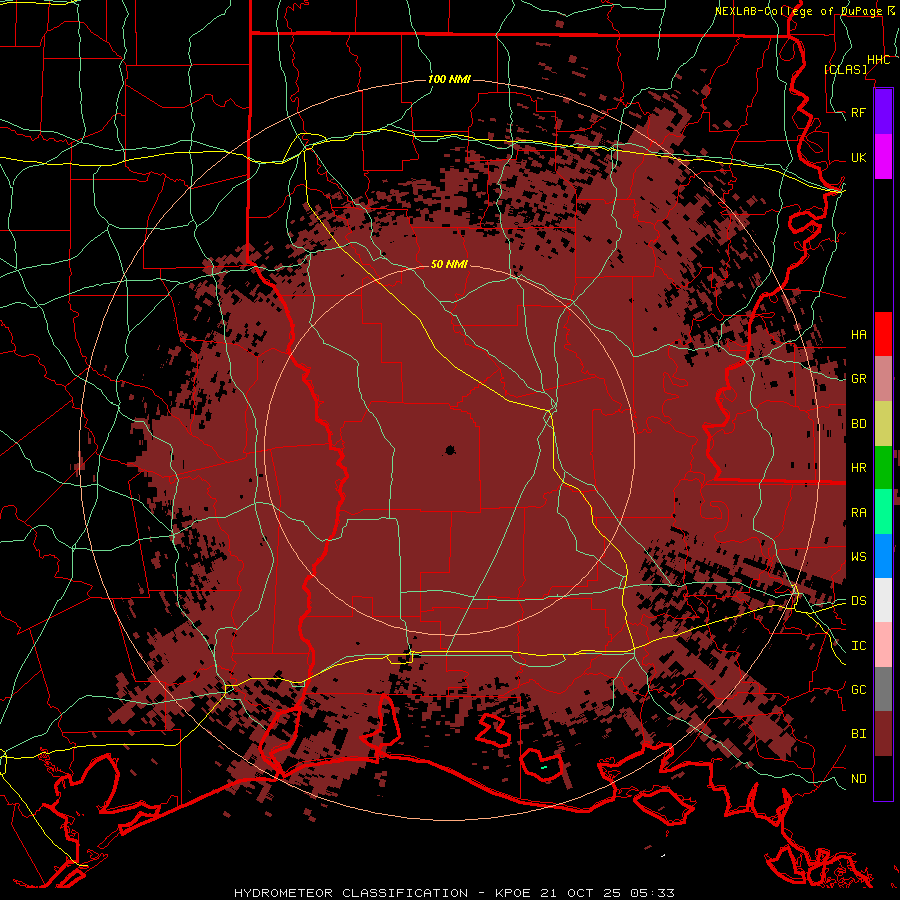Click the BD legend label
This screenshot has height=900, width=900.
point(859,424)
